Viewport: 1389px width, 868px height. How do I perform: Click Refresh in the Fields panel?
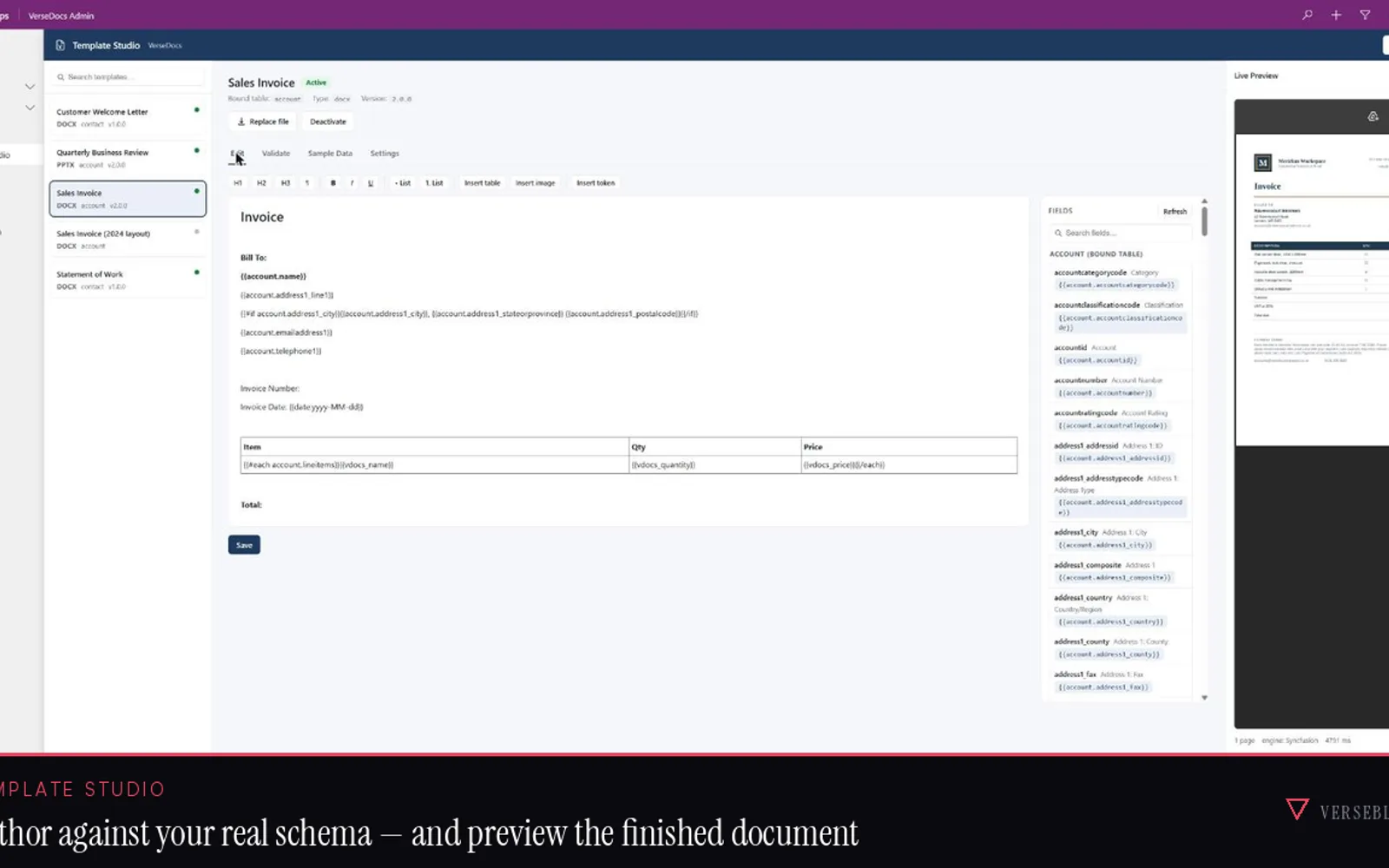point(1175,212)
